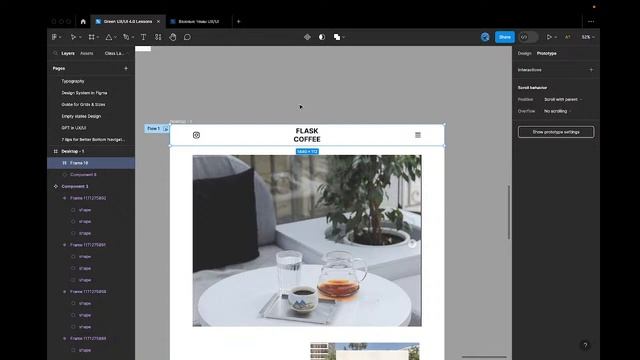Open the three-dot menu at top right
The height and width of the screenshot is (360, 640).
click(591, 22)
